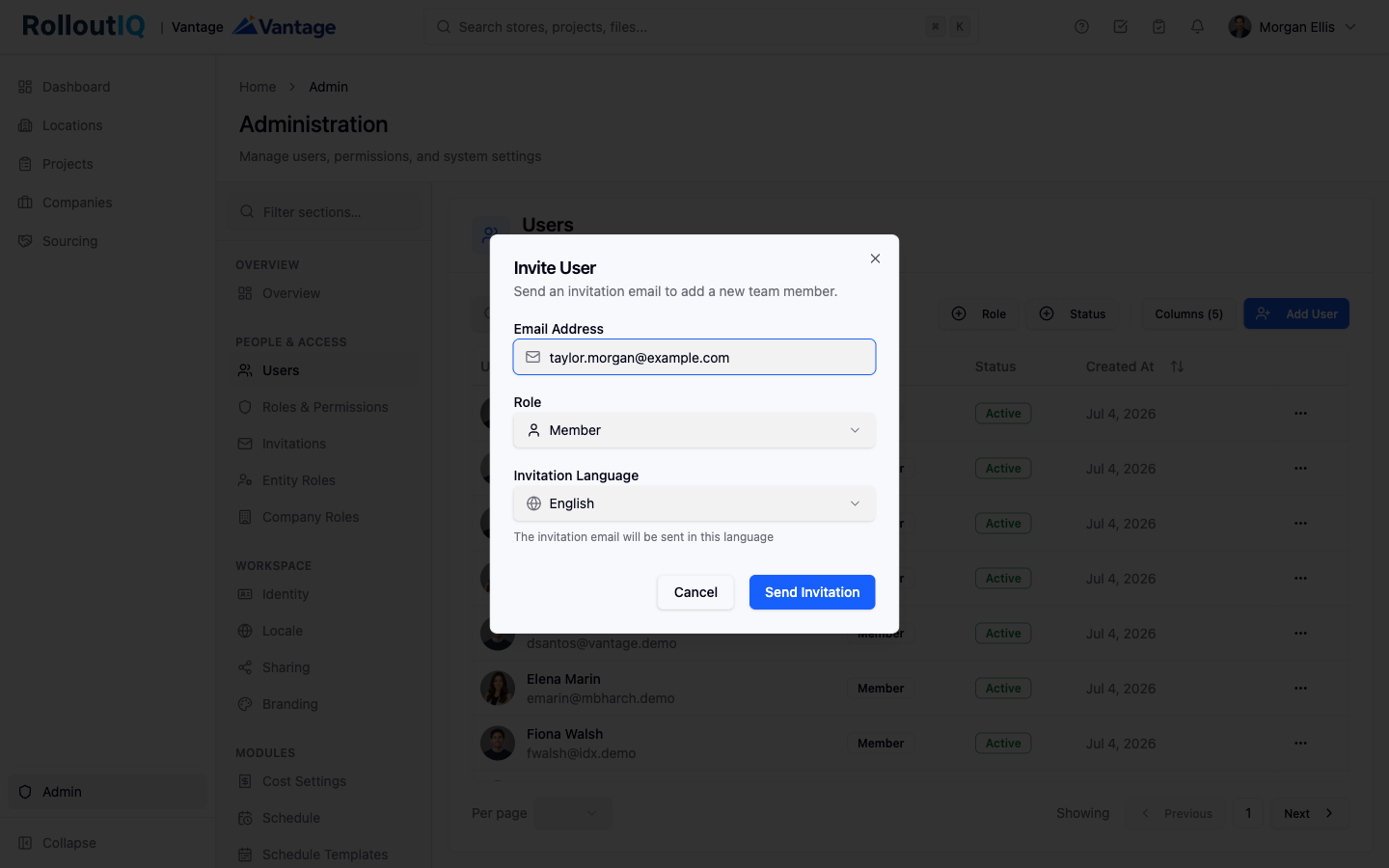Image resolution: width=1389 pixels, height=868 pixels.
Task: Open Companies in the sidebar
Action: pos(107,203)
